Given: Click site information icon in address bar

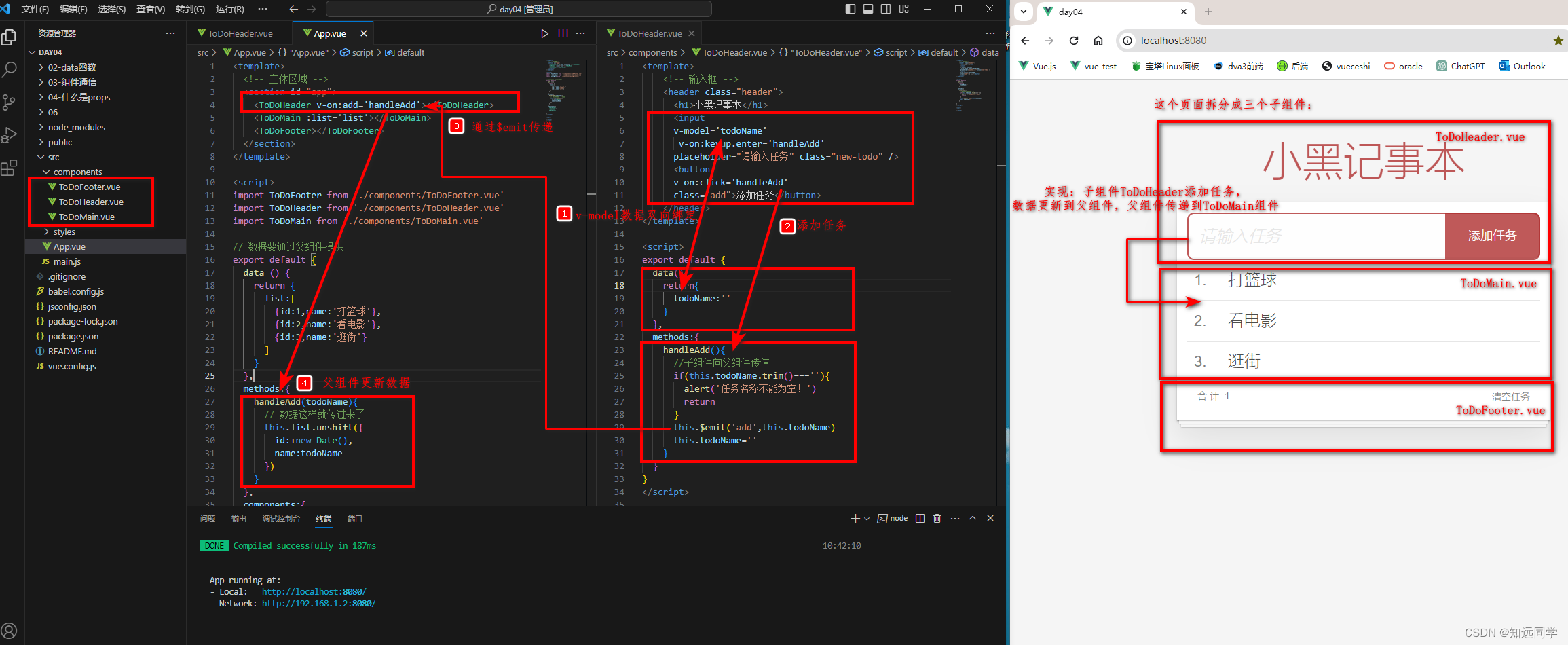Looking at the screenshot, I should pyautogui.click(x=1127, y=41).
